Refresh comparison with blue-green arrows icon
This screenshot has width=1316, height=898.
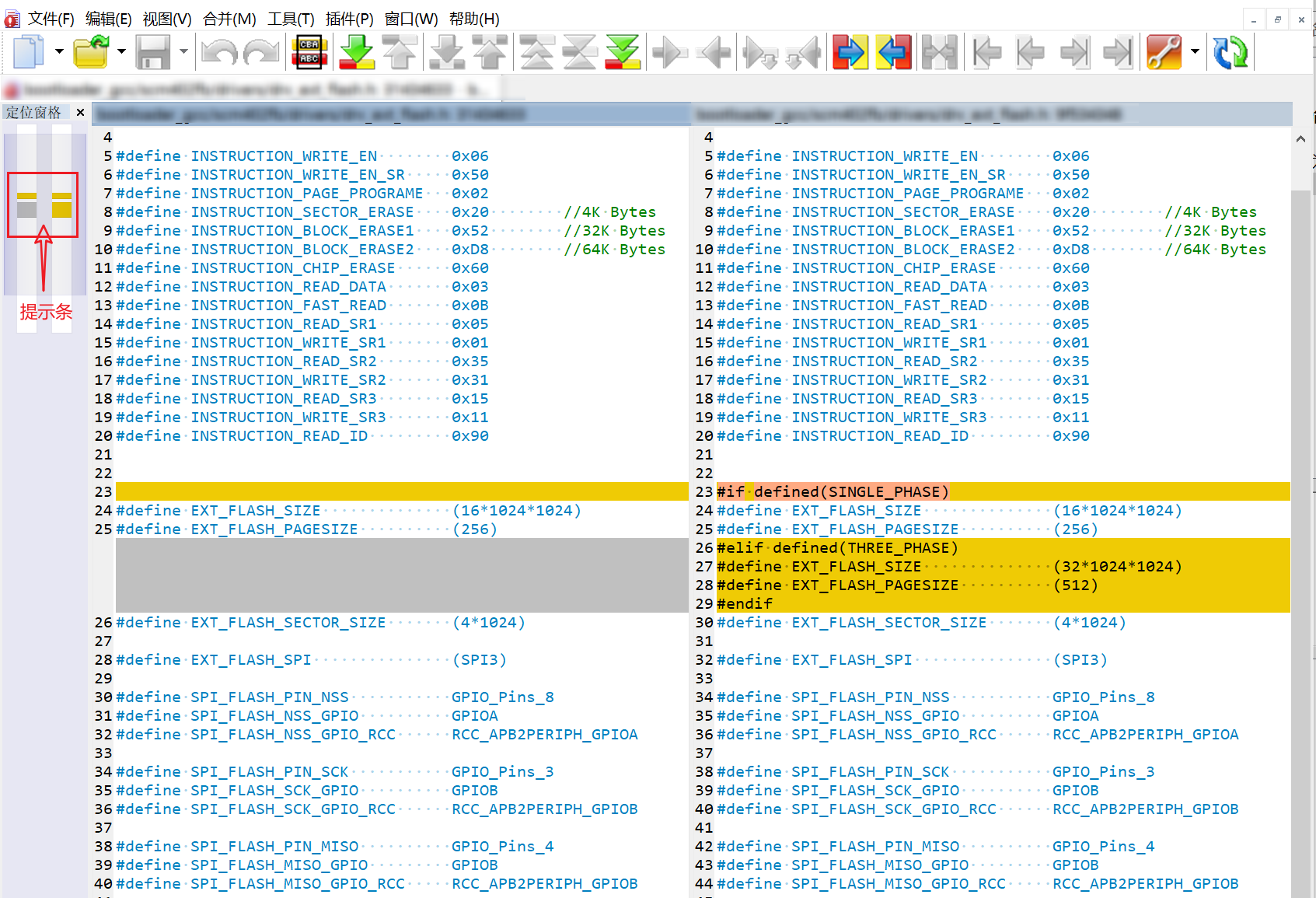[1231, 52]
